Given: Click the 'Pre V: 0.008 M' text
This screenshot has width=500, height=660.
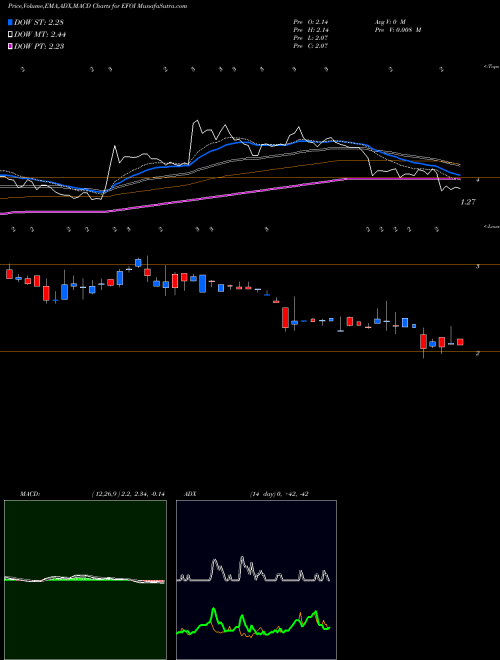Looking at the screenshot, I should 397,30.
